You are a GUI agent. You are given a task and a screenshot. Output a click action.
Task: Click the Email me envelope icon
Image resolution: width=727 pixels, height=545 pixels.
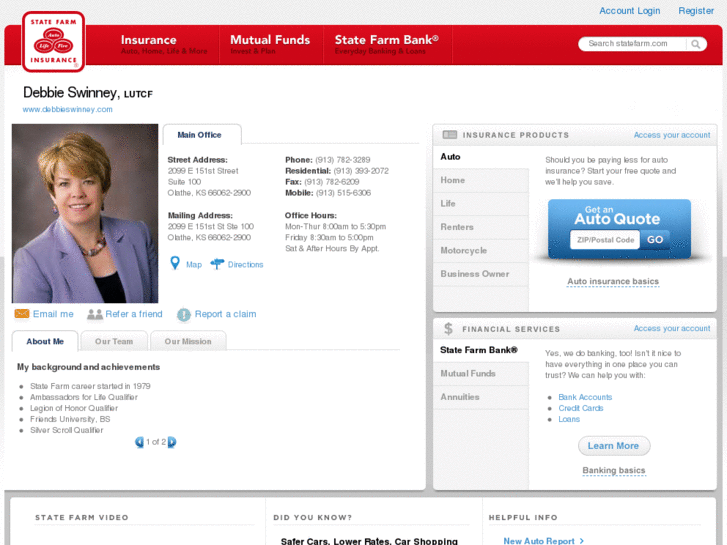(x=22, y=314)
